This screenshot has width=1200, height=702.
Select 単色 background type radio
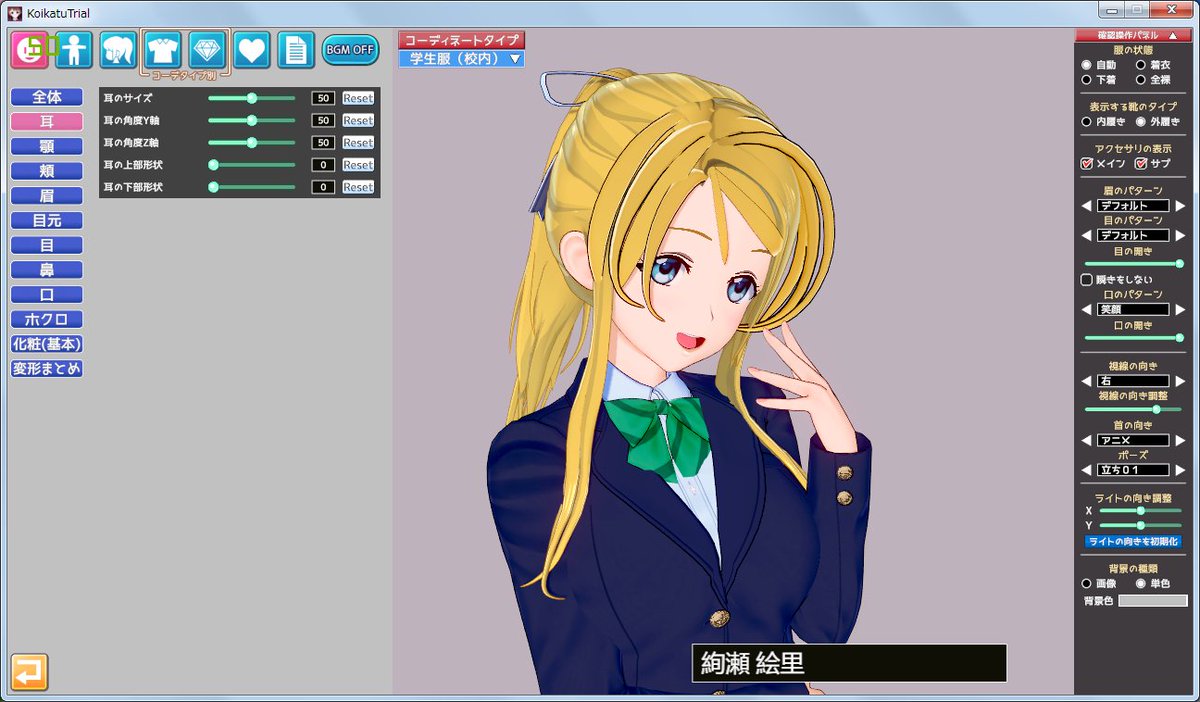coord(1141,583)
